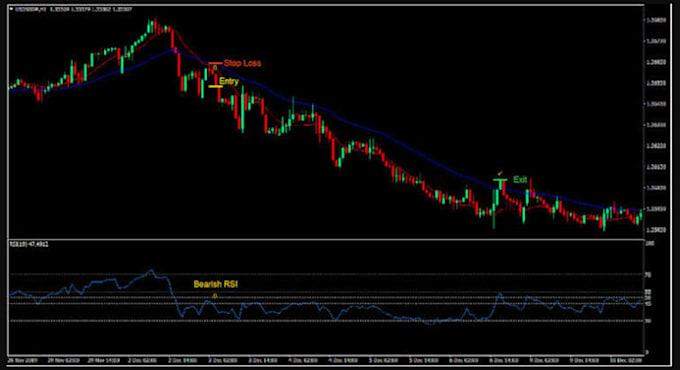Click the green Exit horizontal line marker

click(x=500, y=180)
